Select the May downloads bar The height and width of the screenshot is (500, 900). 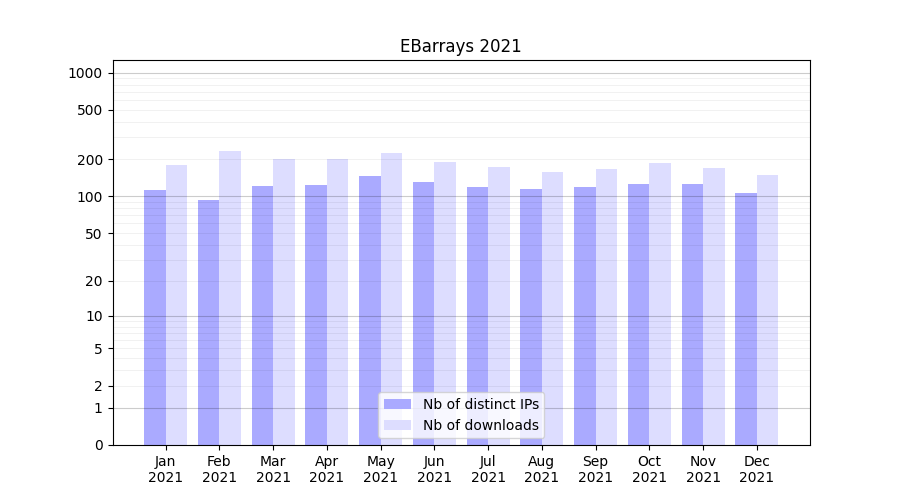click(x=391, y=299)
